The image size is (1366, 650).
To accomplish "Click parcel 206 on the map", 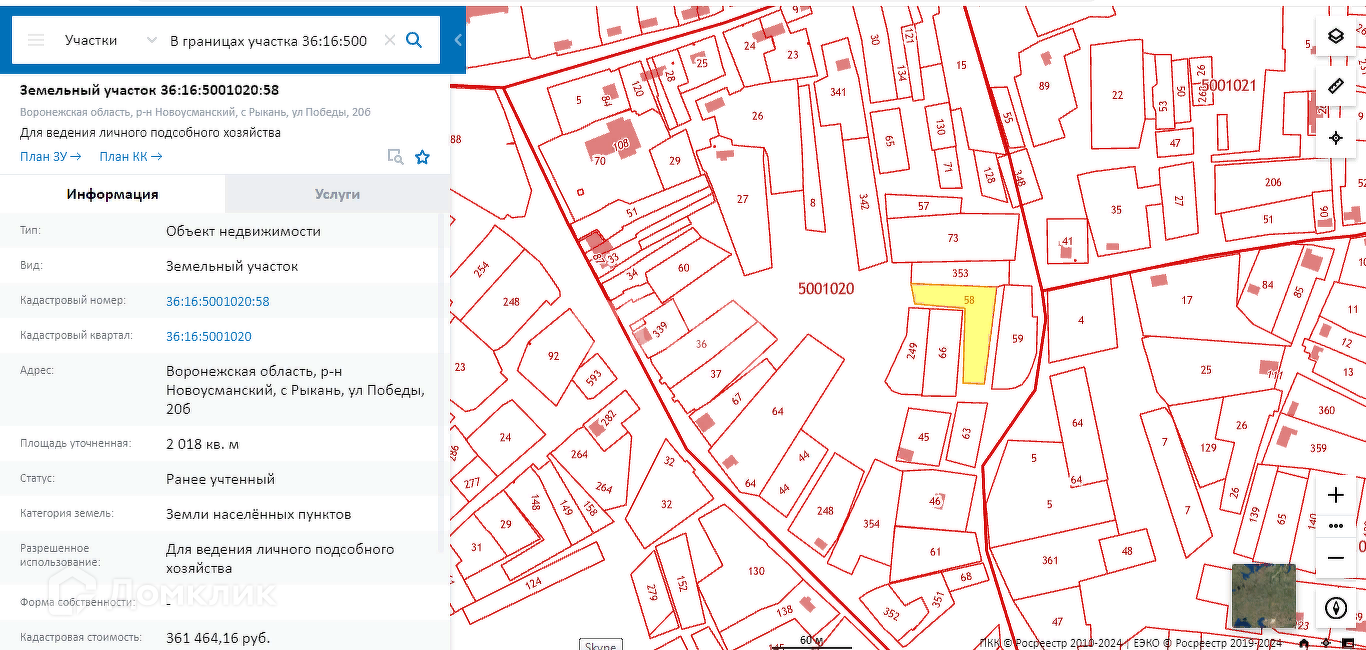I will click(x=1272, y=182).
